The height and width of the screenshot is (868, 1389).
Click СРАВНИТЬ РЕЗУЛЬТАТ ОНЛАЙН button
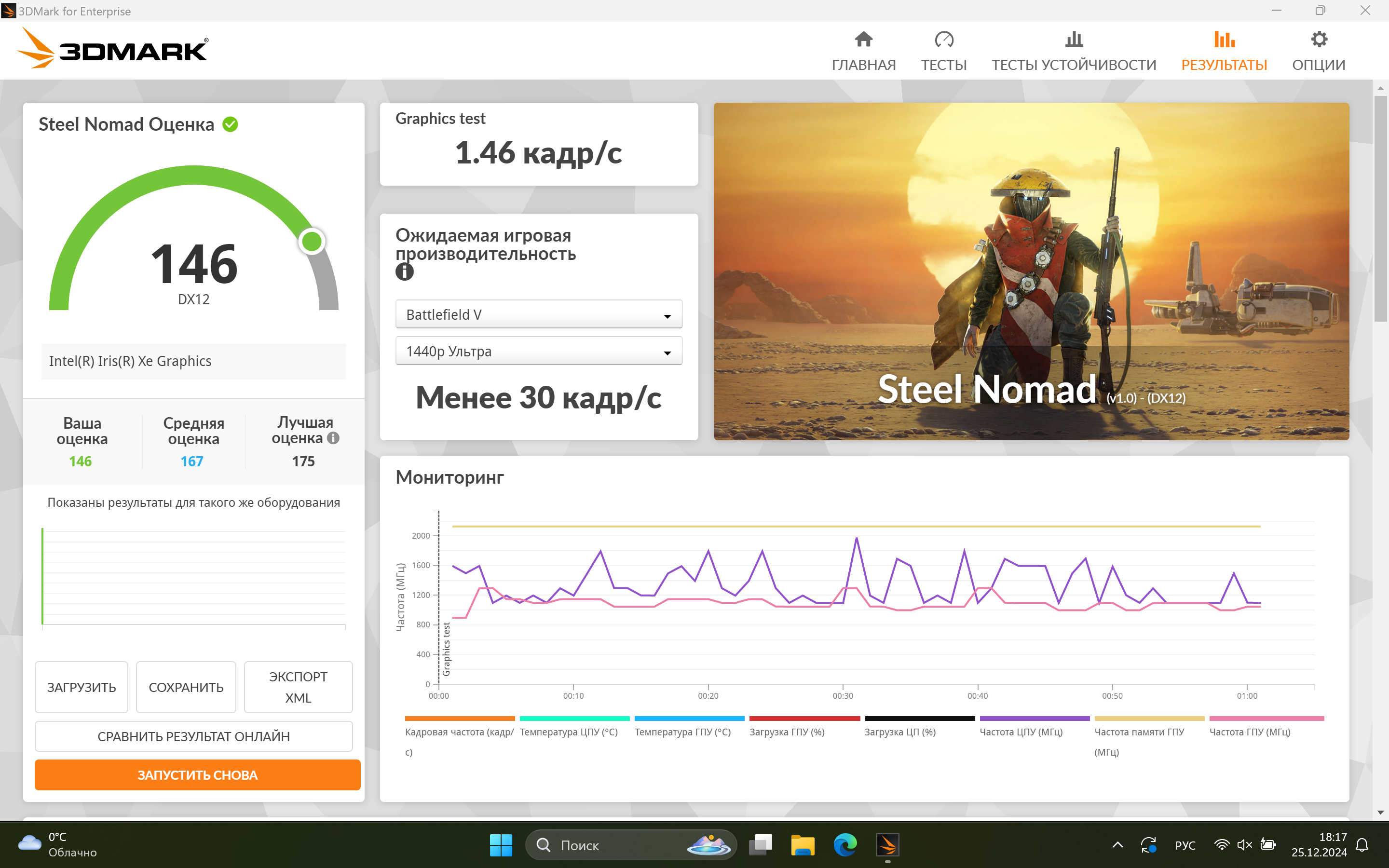click(193, 736)
